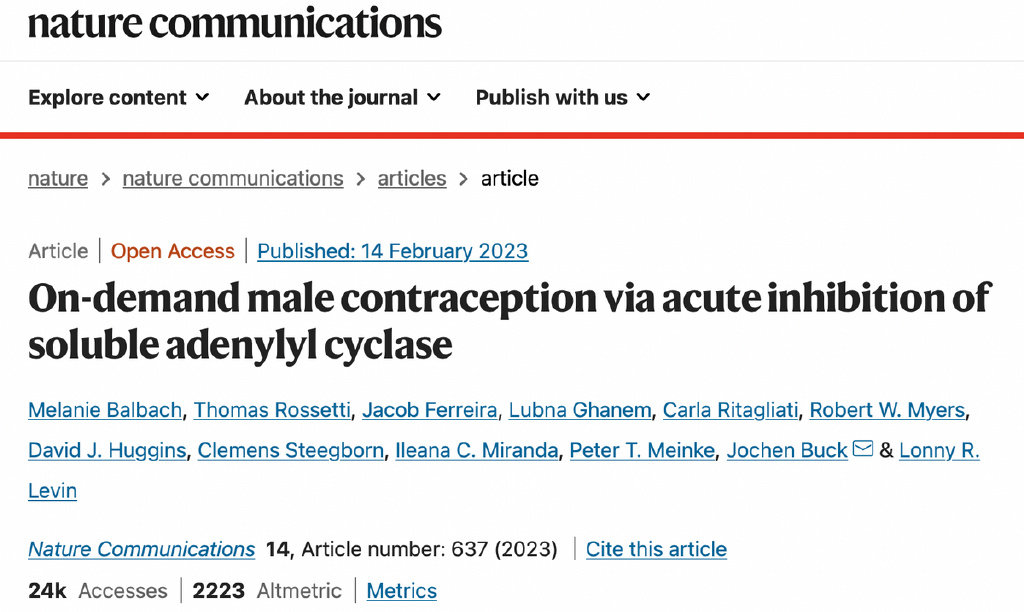Select author Clemens Steegborn
Screen dimensions: 1024x612
290,450
